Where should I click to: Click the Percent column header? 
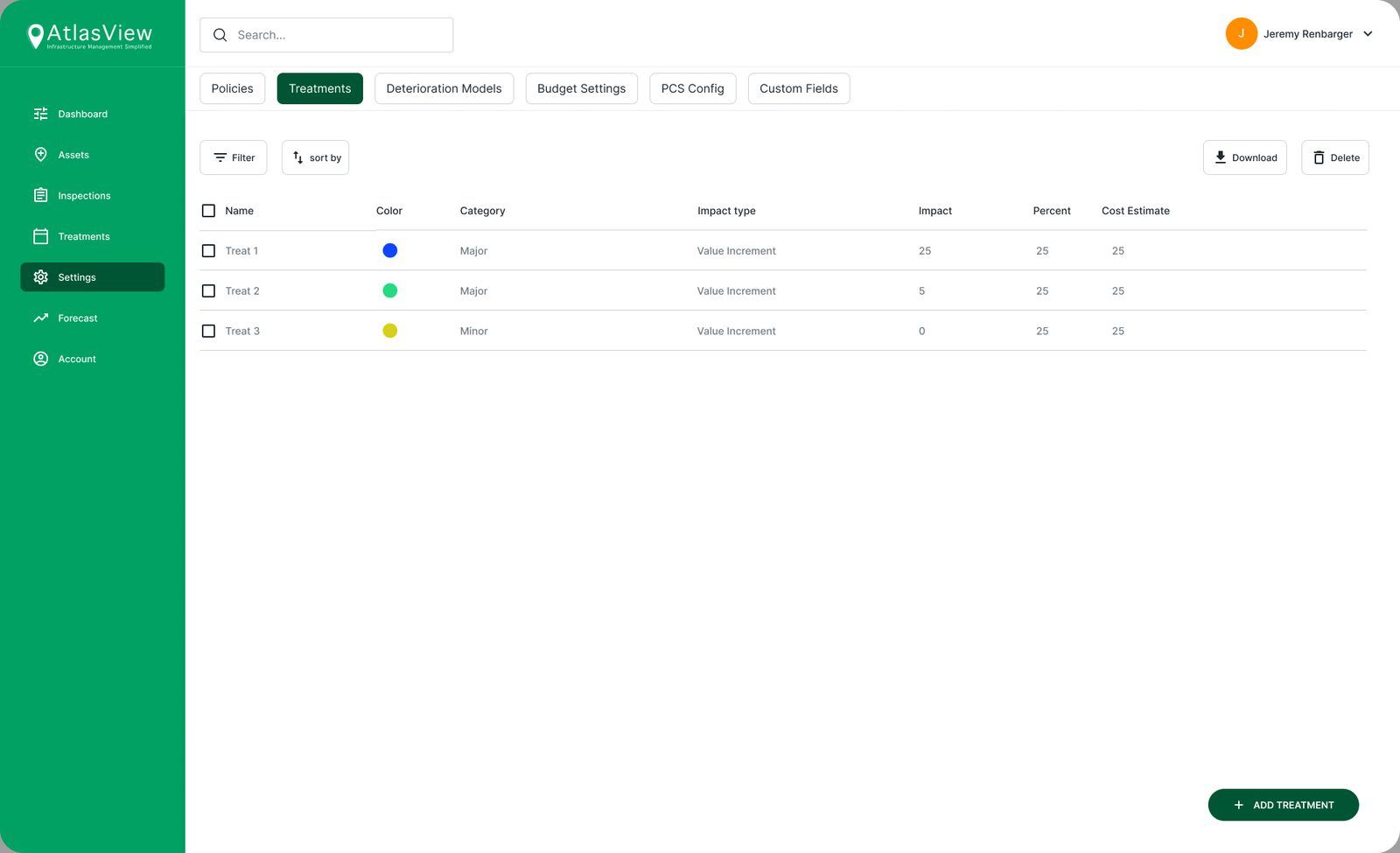1052,211
